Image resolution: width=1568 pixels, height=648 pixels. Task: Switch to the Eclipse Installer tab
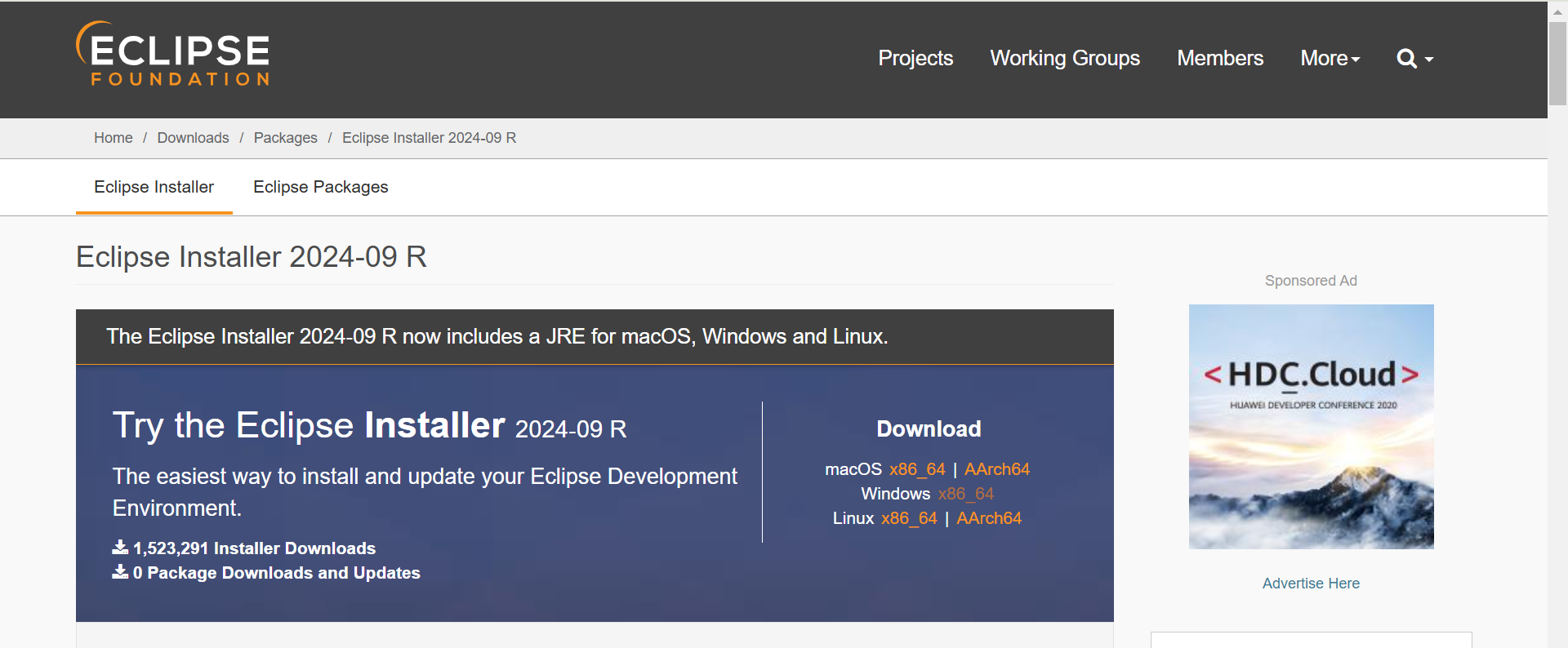(154, 187)
